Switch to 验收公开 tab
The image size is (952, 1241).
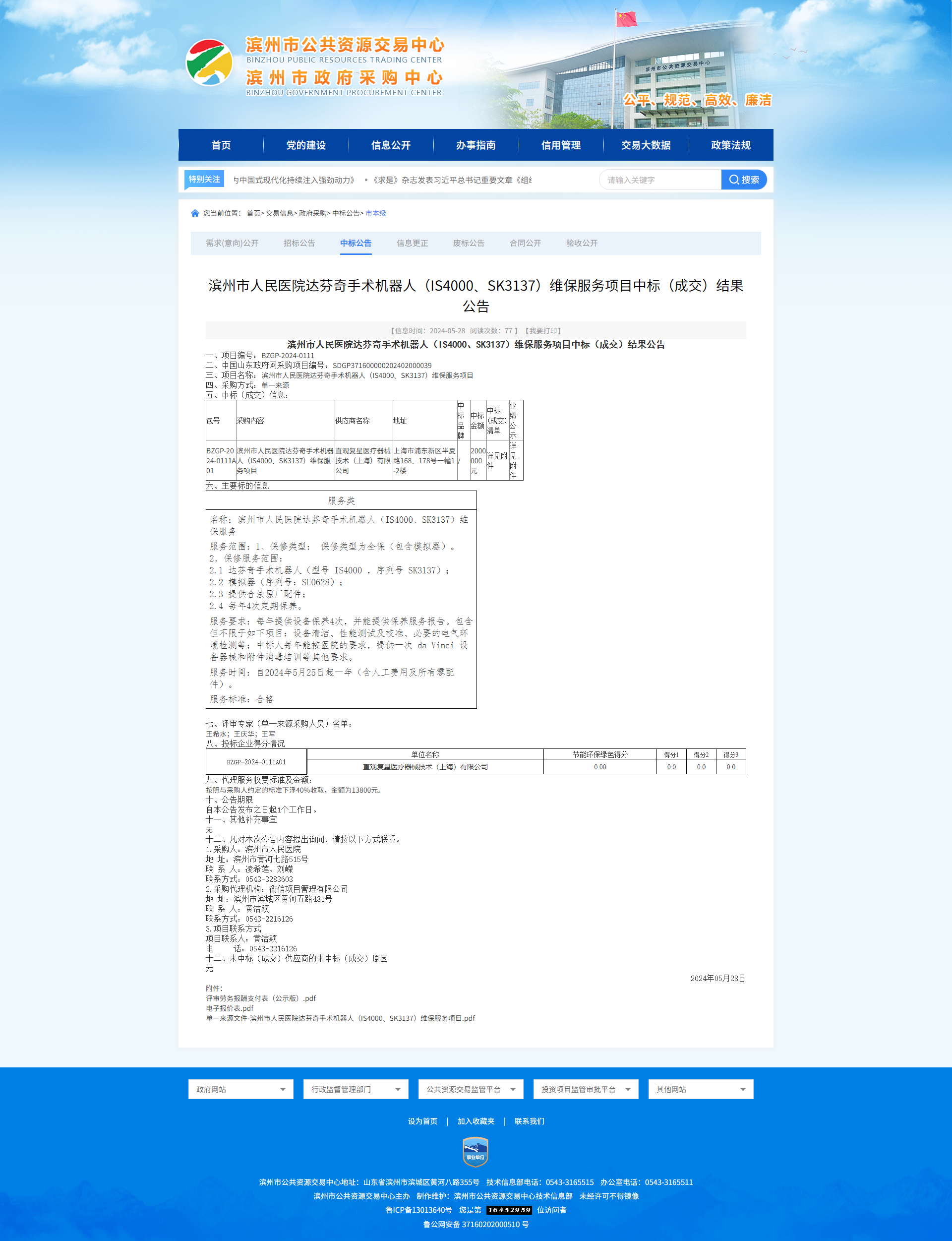pyautogui.click(x=582, y=243)
